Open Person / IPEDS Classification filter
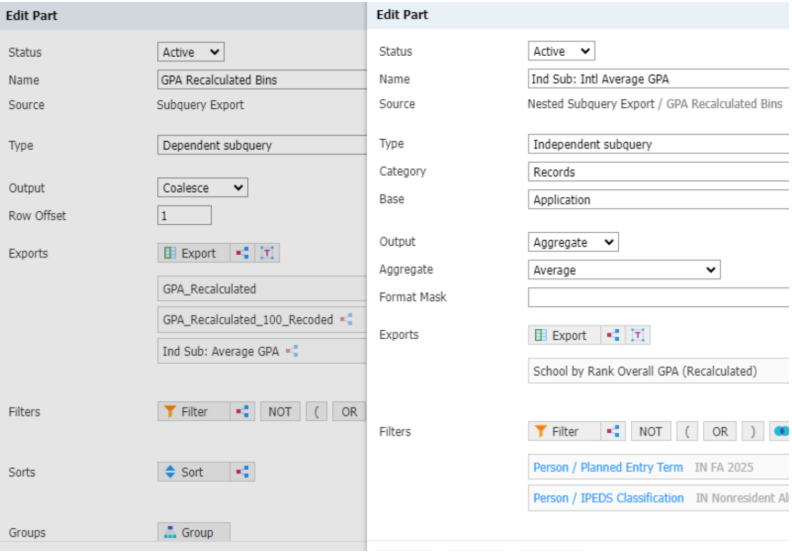Screen dimensions: 792x554 tap(608, 498)
